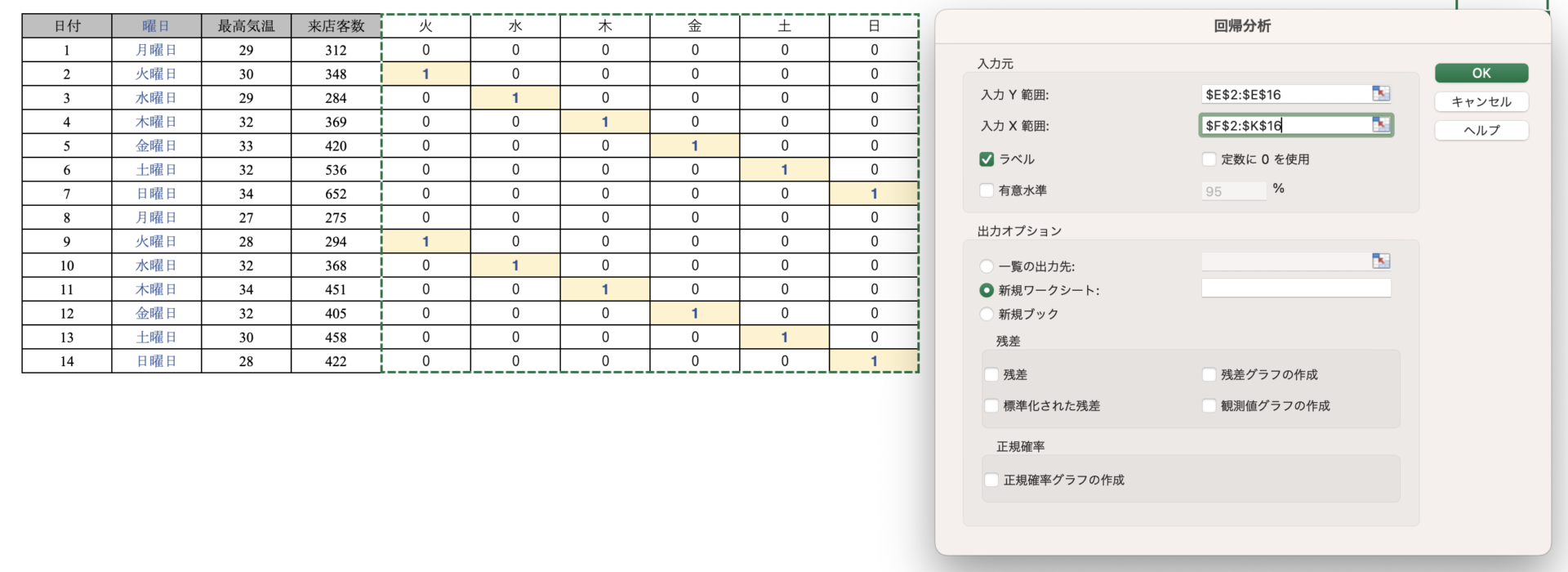This screenshot has height=572, width=1568.
Task: Click the キャンセル button
Action: point(1481,102)
